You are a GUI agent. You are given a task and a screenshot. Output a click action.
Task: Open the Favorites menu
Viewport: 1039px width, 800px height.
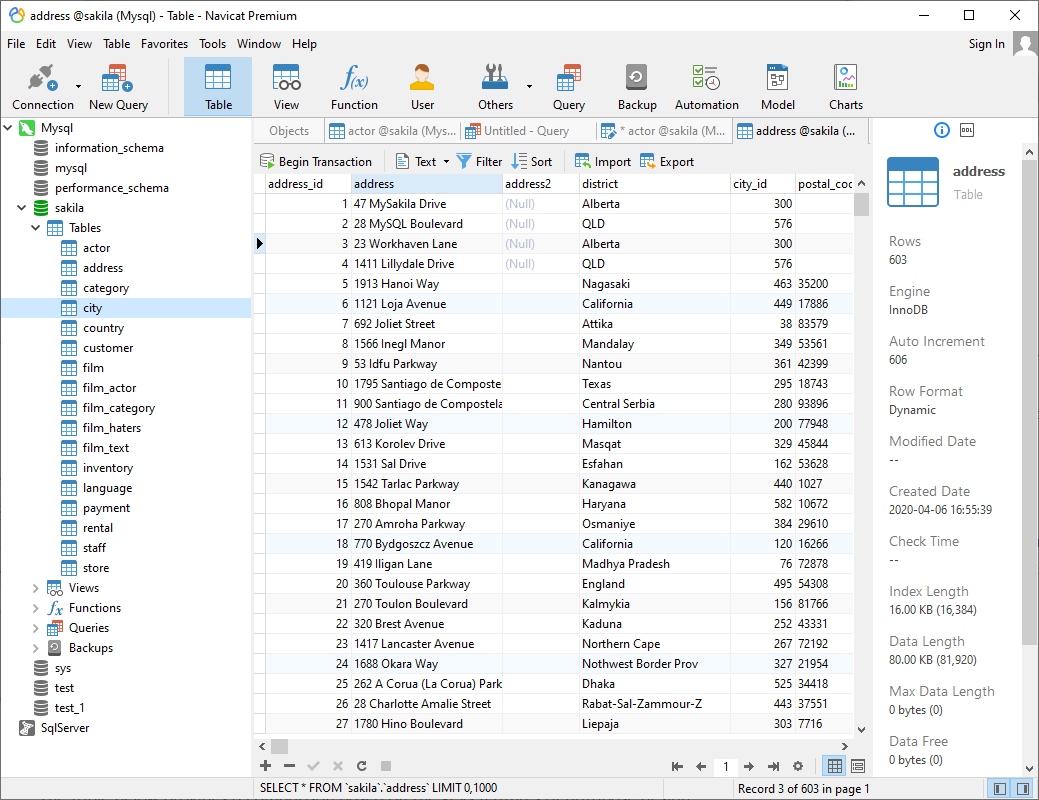164,44
